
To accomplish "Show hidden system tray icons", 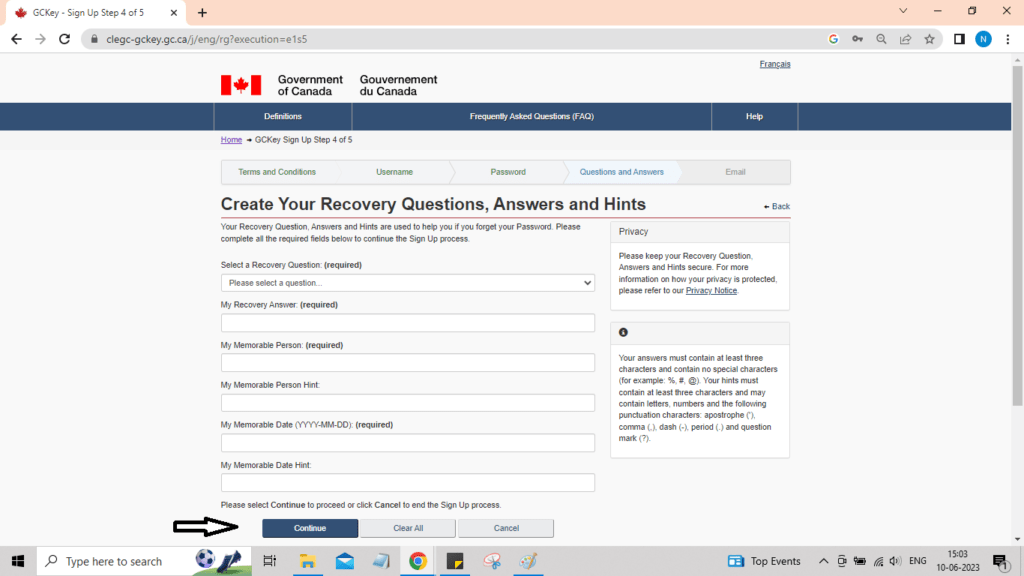I will [x=824, y=561].
